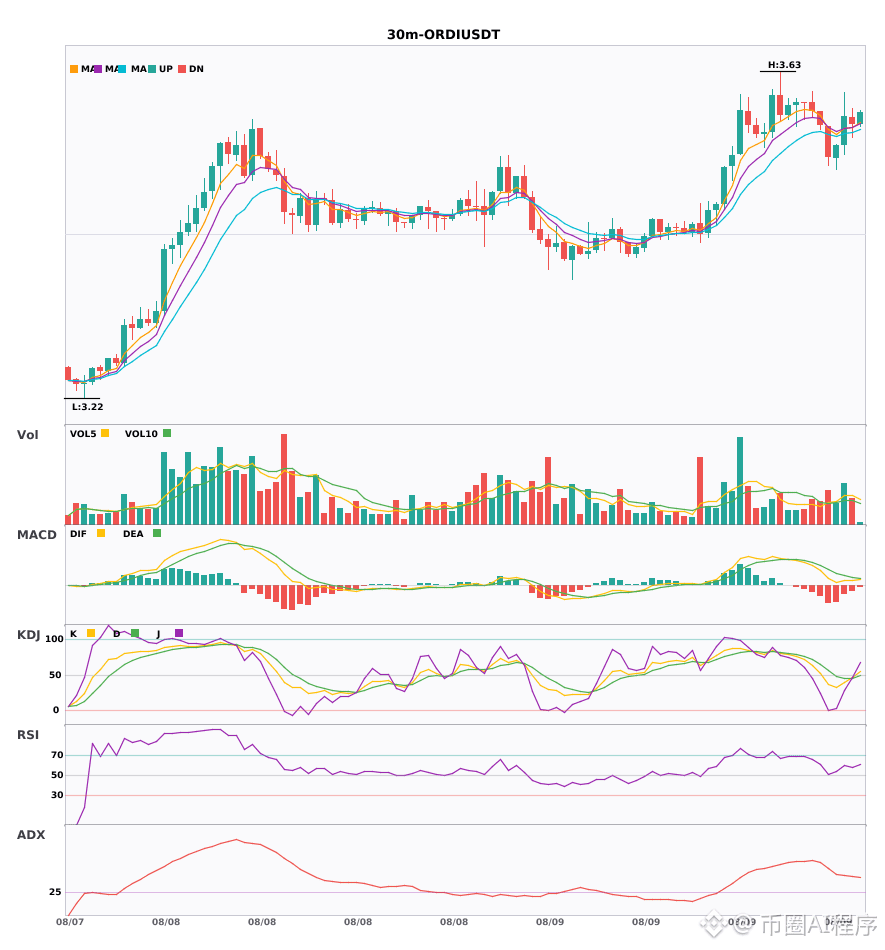The height and width of the screenshot is (950, 885).
Task: Click the green D legend swatch
Action: click(x=135, y=633)
